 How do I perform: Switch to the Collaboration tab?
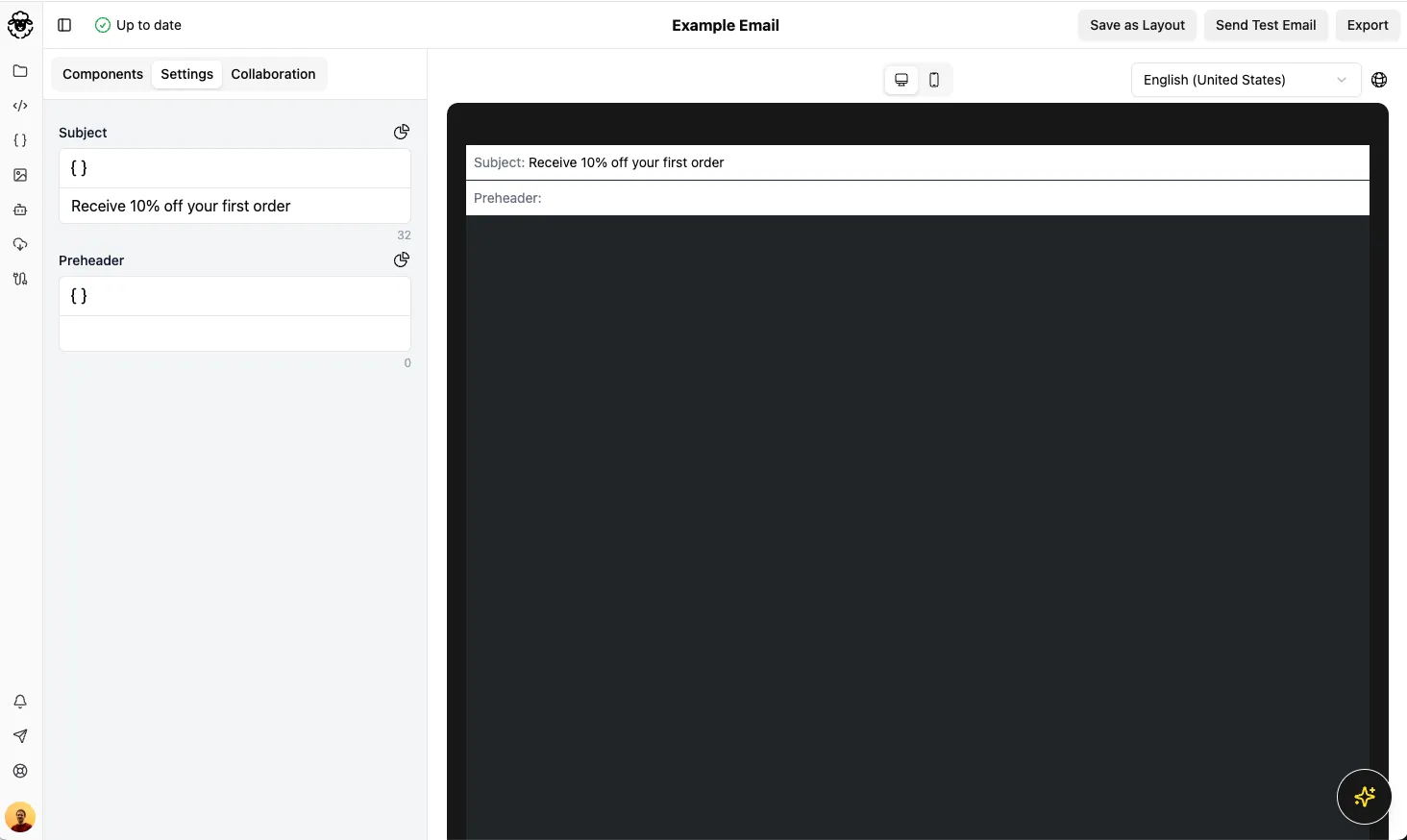click(x=273, y=74)
